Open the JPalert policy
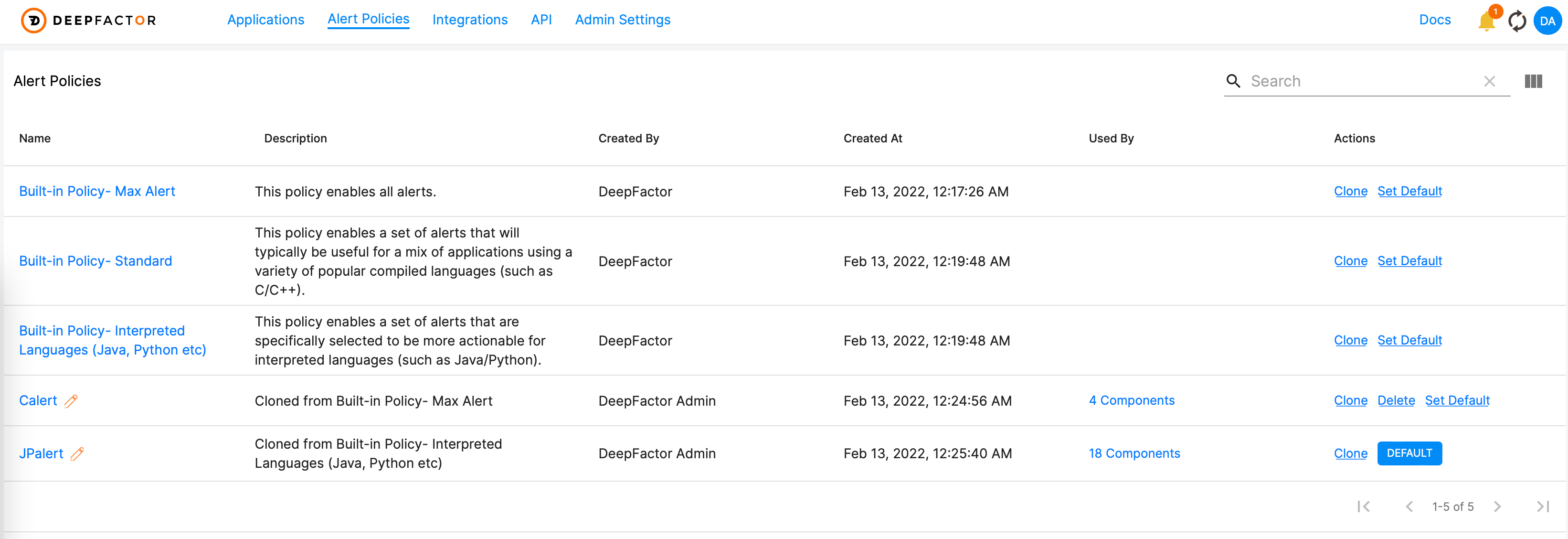 point(41,454)
